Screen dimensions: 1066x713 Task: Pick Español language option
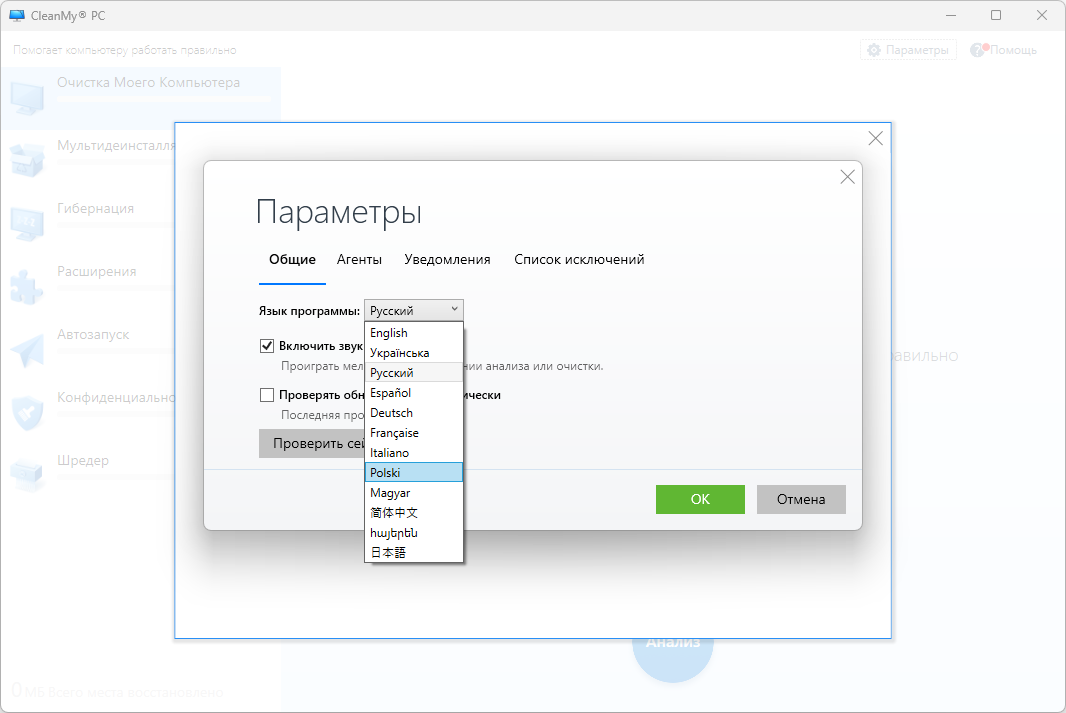tap(414, 393)
